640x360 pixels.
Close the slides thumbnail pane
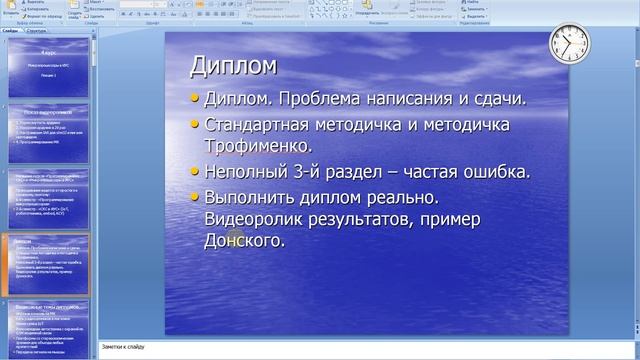(93, 31)
